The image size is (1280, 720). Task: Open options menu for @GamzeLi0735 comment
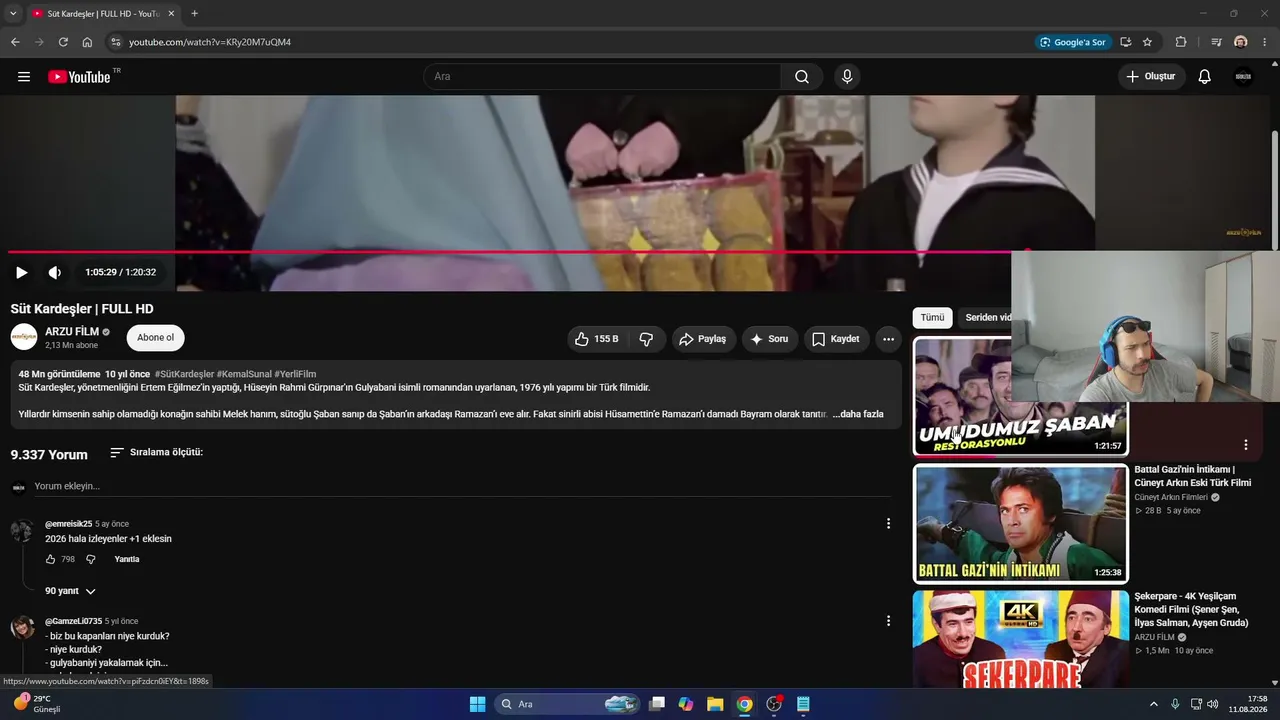(x=888, y=621)
